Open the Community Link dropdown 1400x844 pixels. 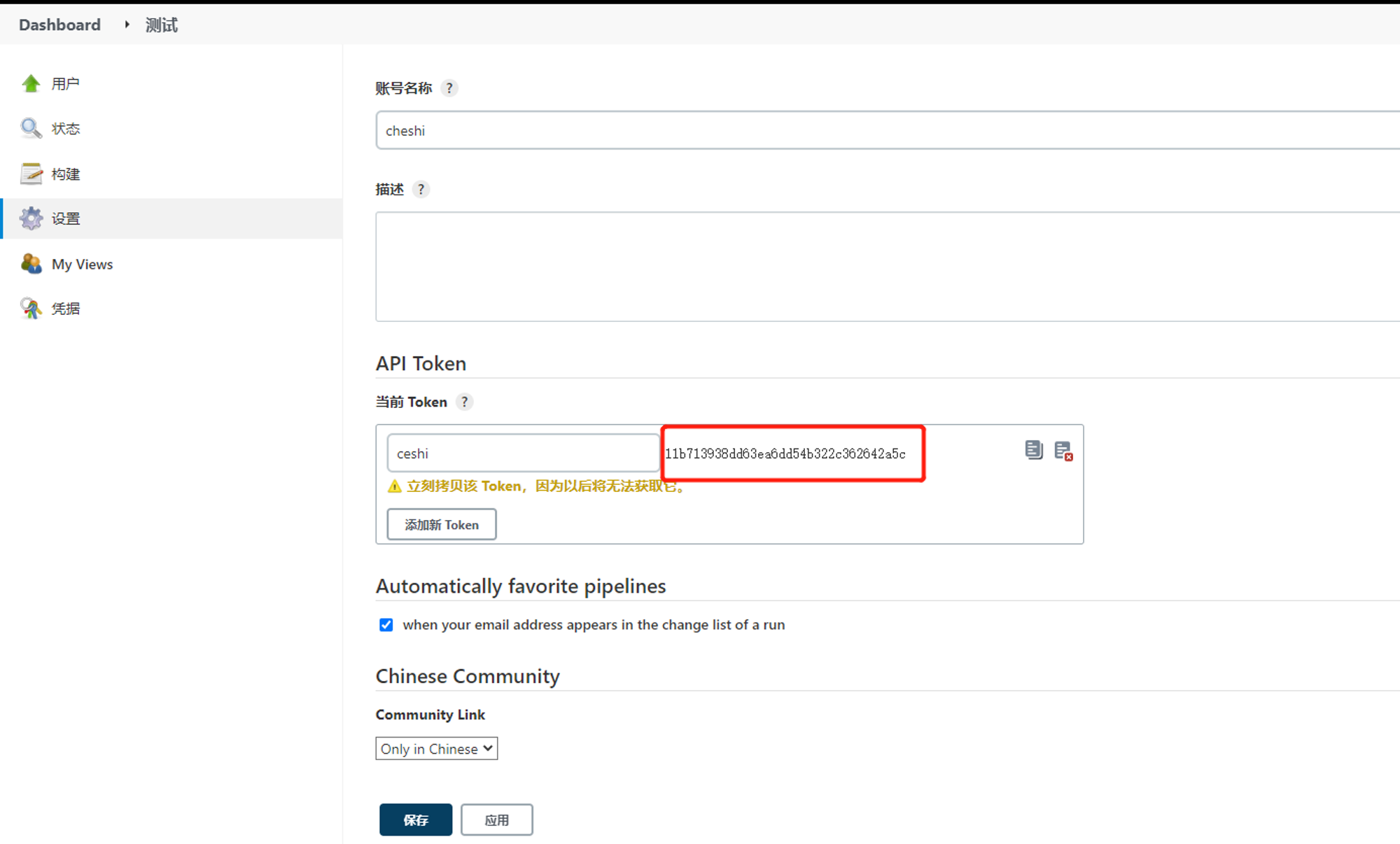[x=437, y=749]
